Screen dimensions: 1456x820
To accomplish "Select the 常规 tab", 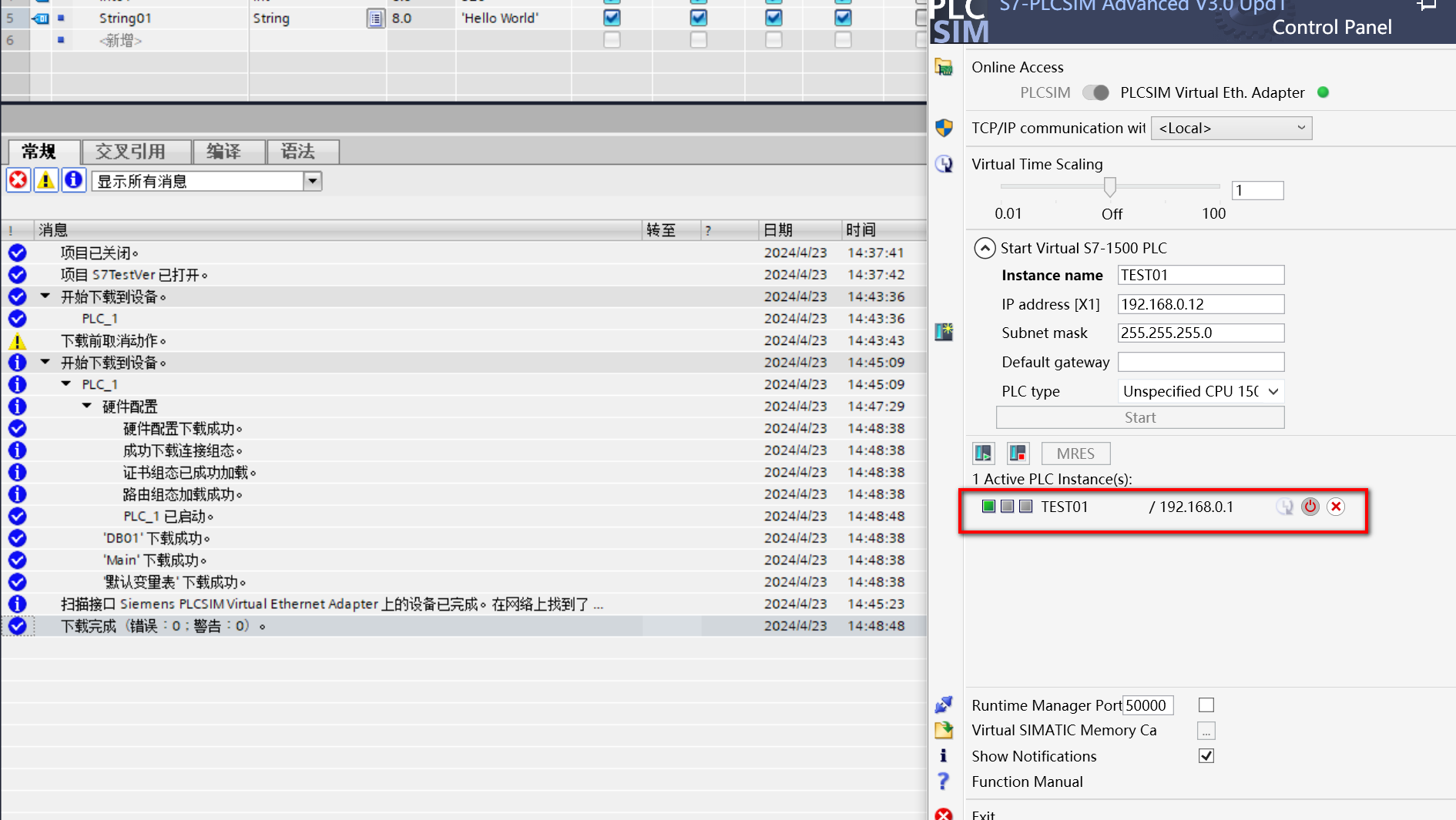I will [43, 152].
